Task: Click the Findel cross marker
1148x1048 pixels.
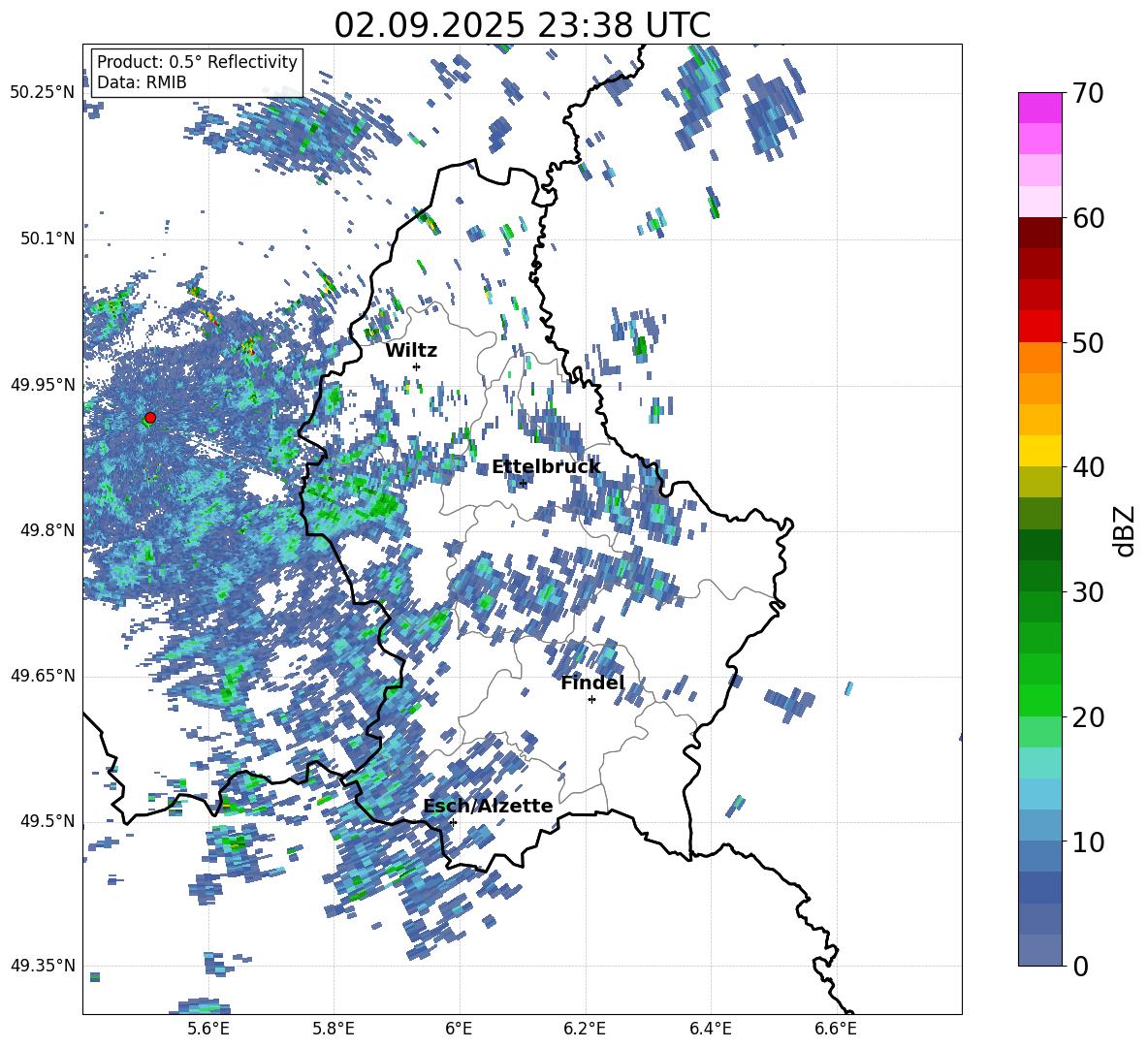Action: (x=591, y=700)
